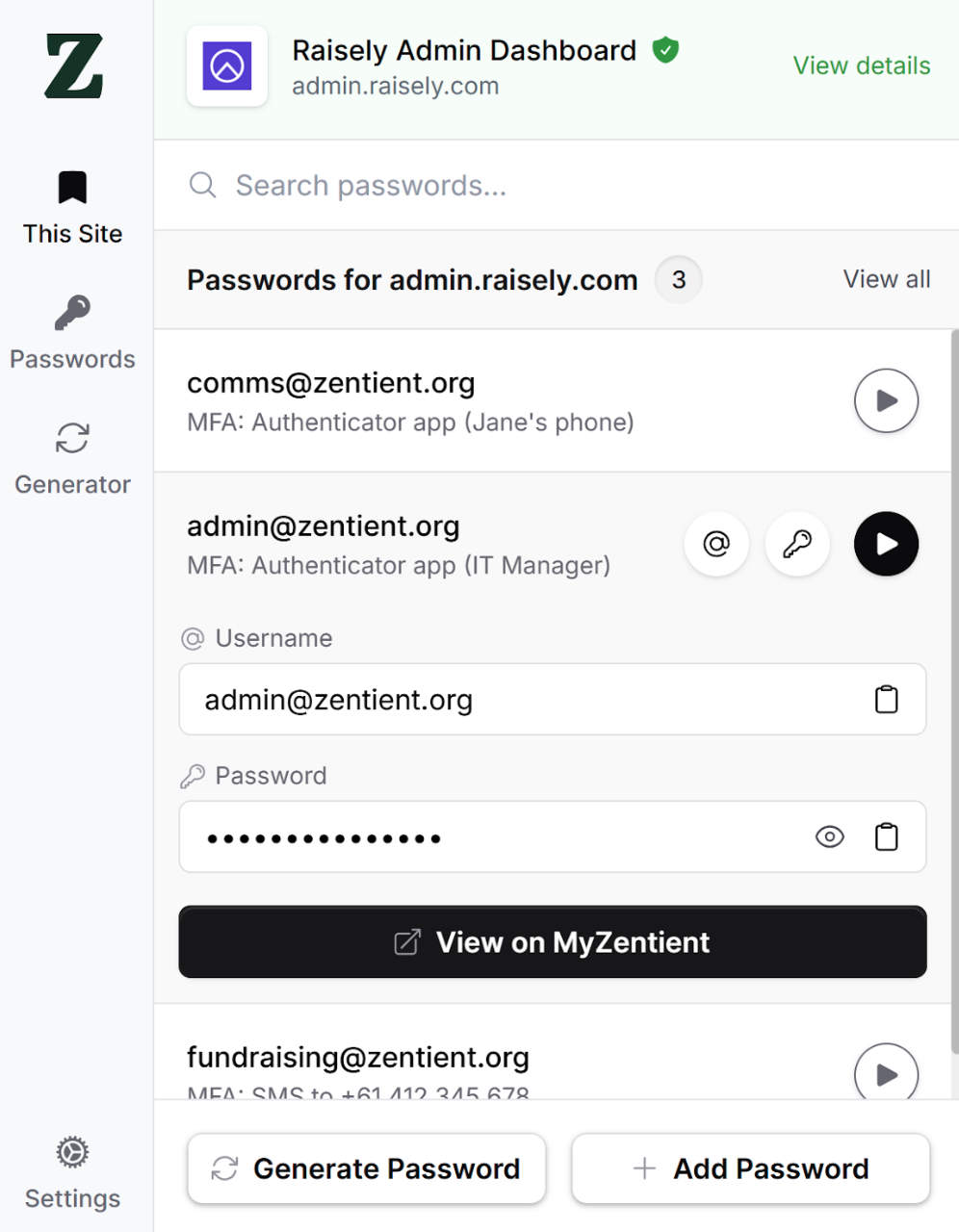Copy password with the key icon button
Viewport: 959px width, 1232px height.
797,544
